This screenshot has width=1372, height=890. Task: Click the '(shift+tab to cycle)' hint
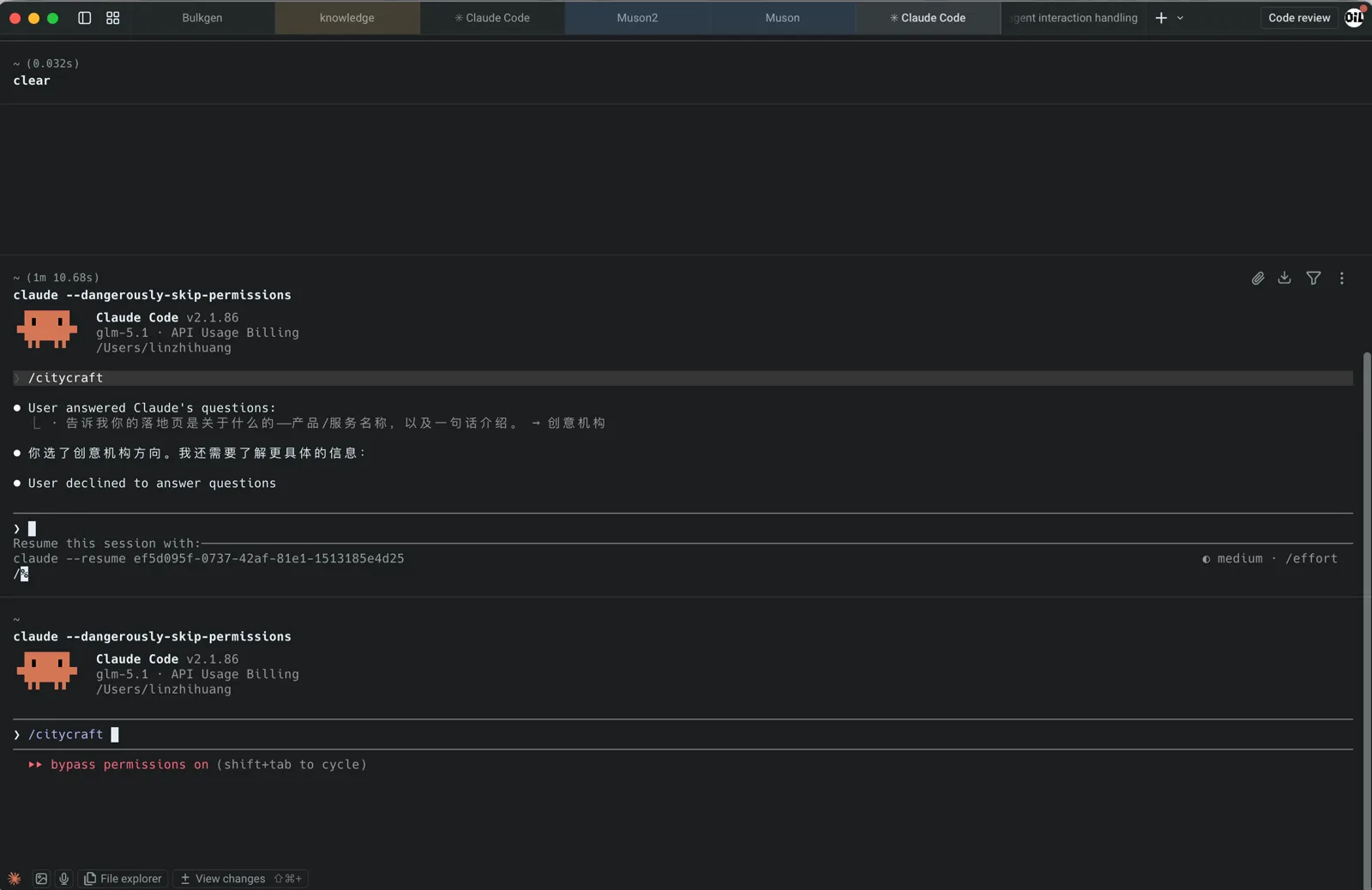tap(292, 765)
